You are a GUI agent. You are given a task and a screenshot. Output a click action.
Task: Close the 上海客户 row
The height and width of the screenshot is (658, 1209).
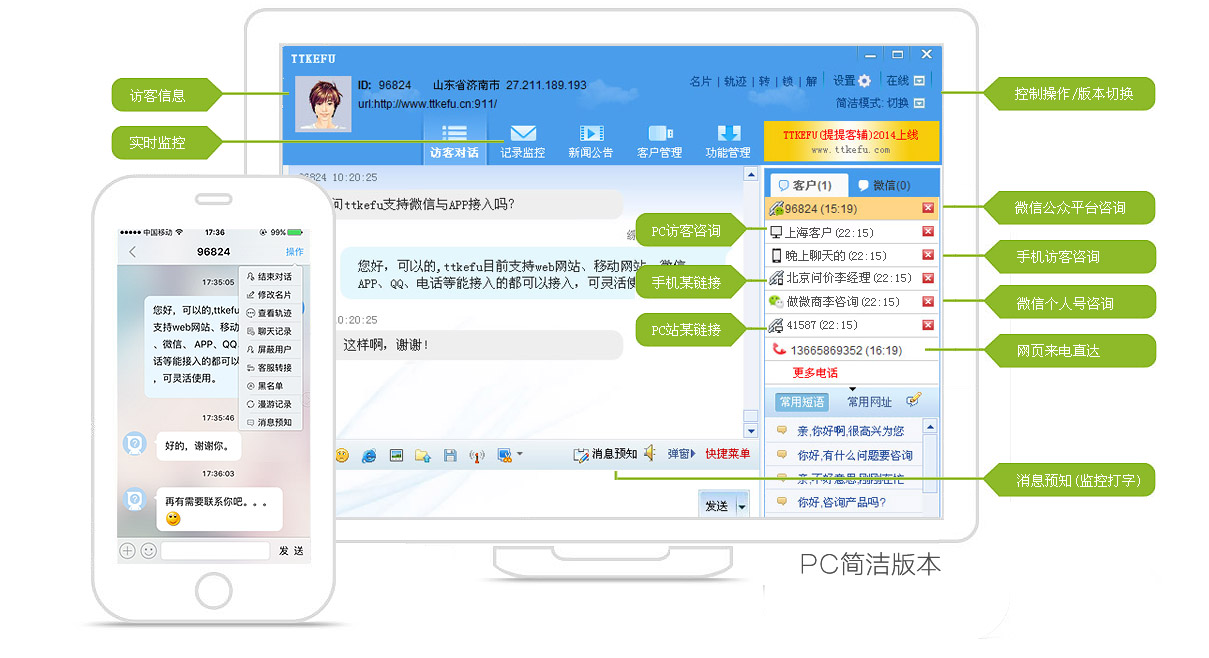click(928, 232)
